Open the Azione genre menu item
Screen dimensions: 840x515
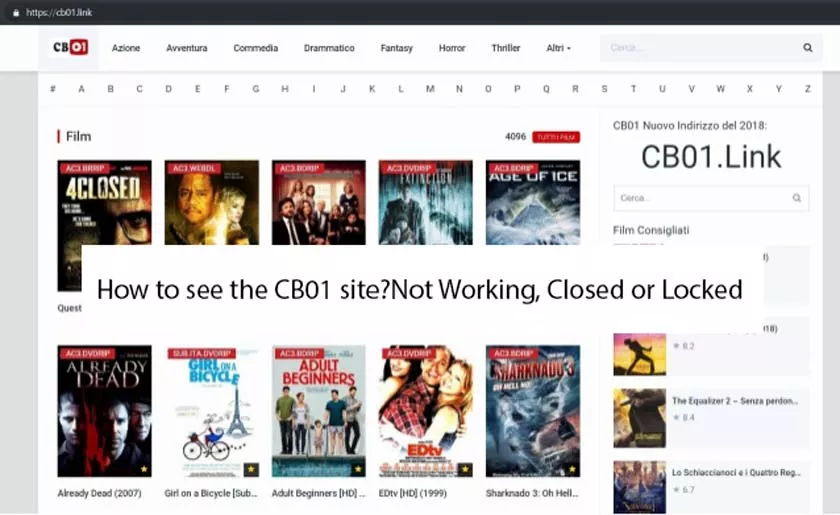coord(126,48)
